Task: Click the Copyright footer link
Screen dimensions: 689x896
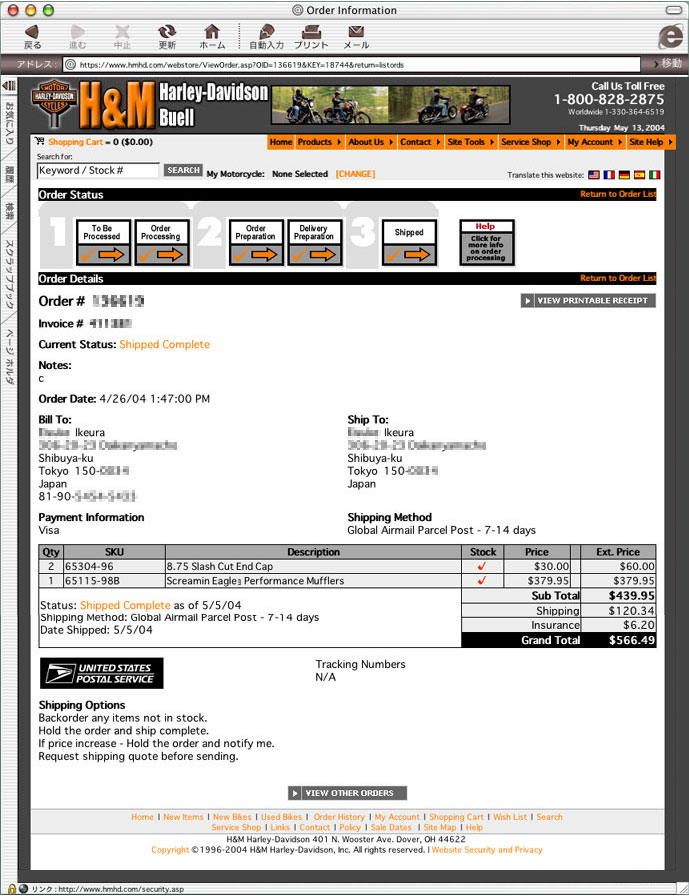Action: tap(170, 850)
